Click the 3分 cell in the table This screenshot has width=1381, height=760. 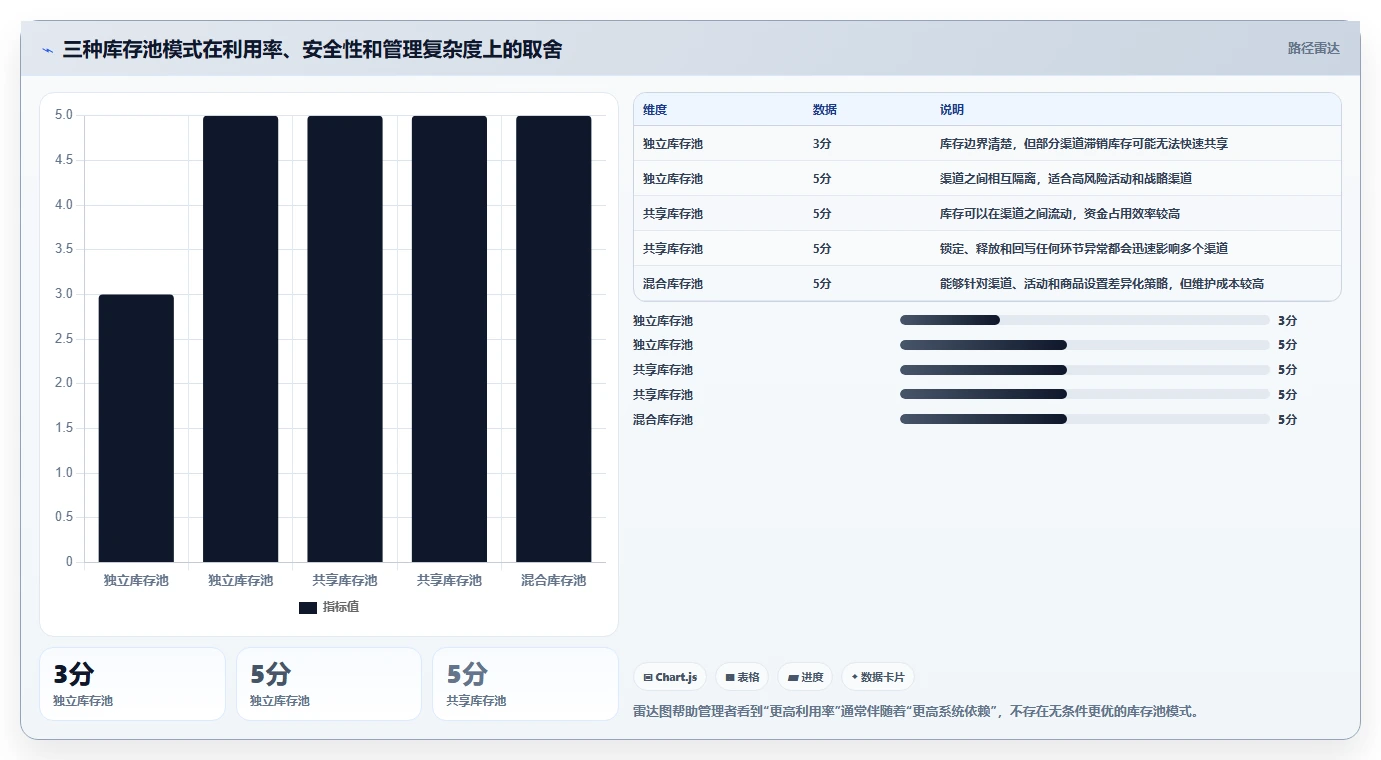822,144
